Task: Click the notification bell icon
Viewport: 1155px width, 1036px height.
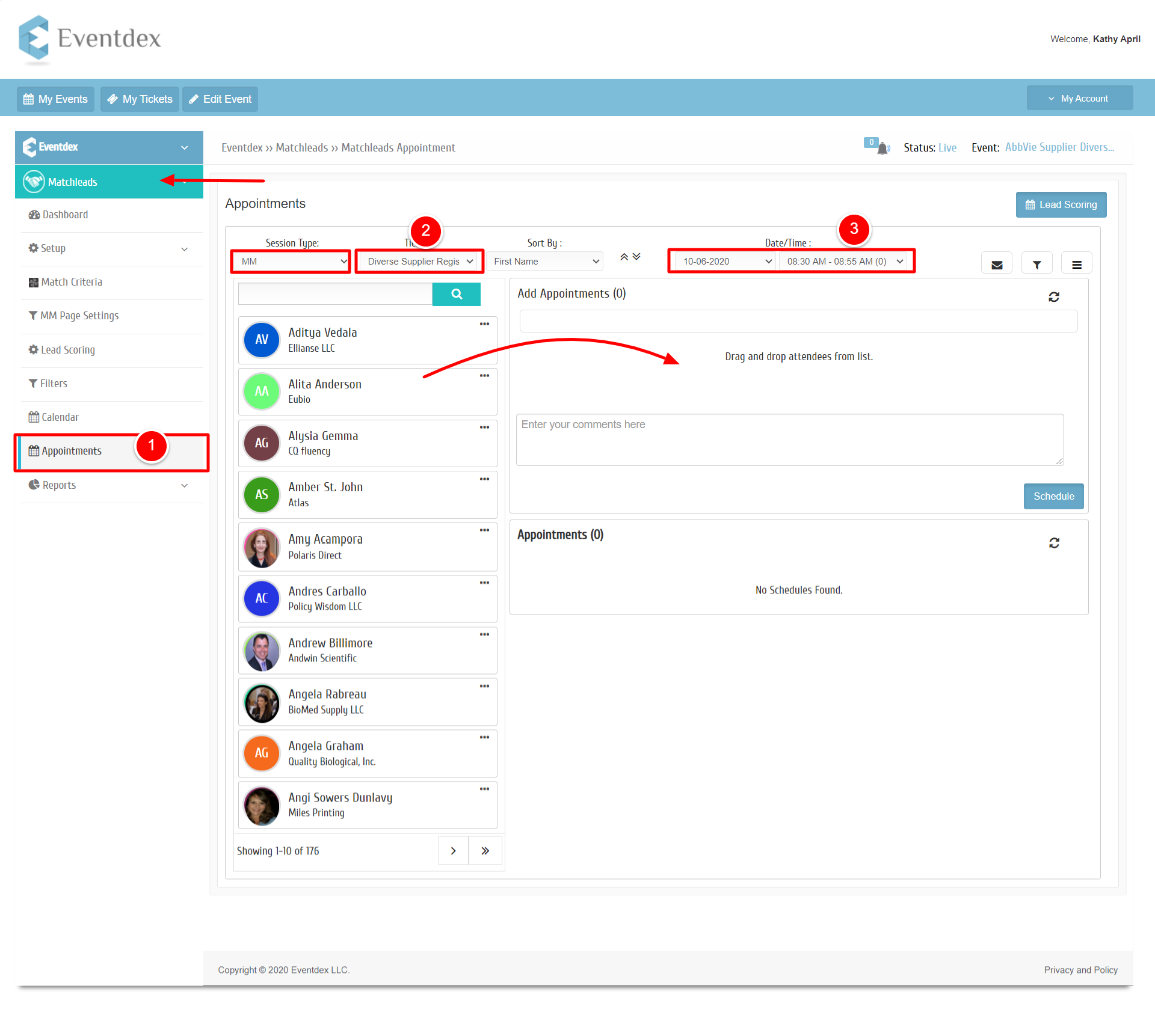Action: [x=882, y=148]
